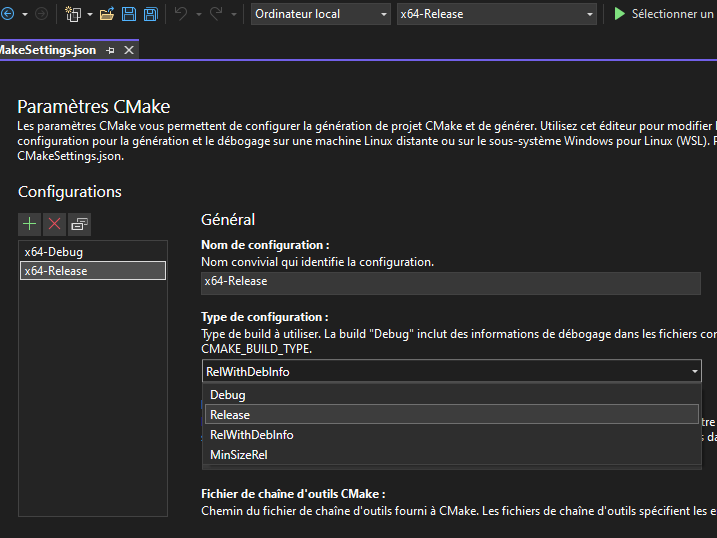Click the open folder icon in toolbar

pos(107,14)
